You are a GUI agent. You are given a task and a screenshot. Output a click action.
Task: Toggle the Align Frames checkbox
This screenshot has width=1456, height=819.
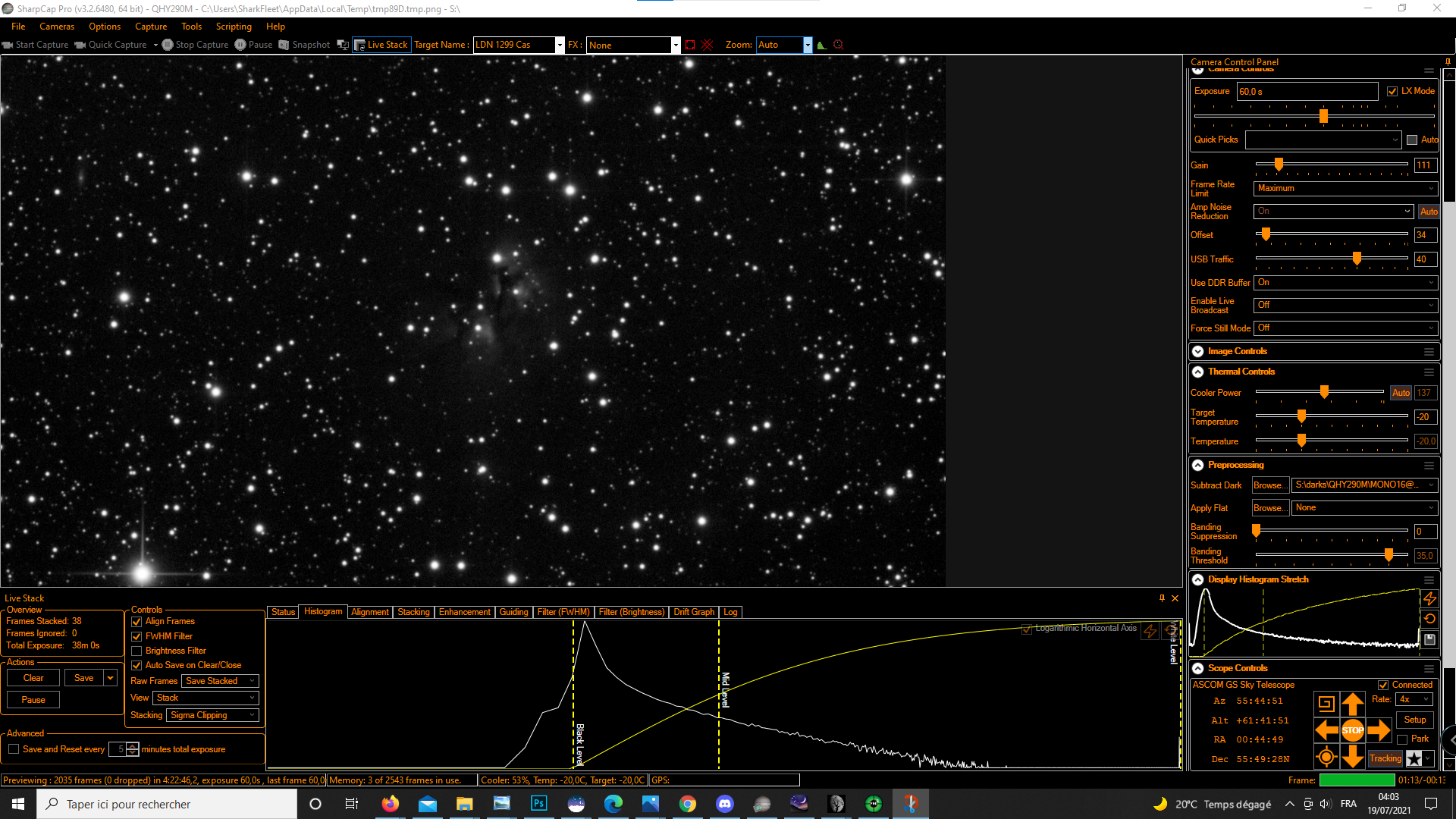(136, 622)
